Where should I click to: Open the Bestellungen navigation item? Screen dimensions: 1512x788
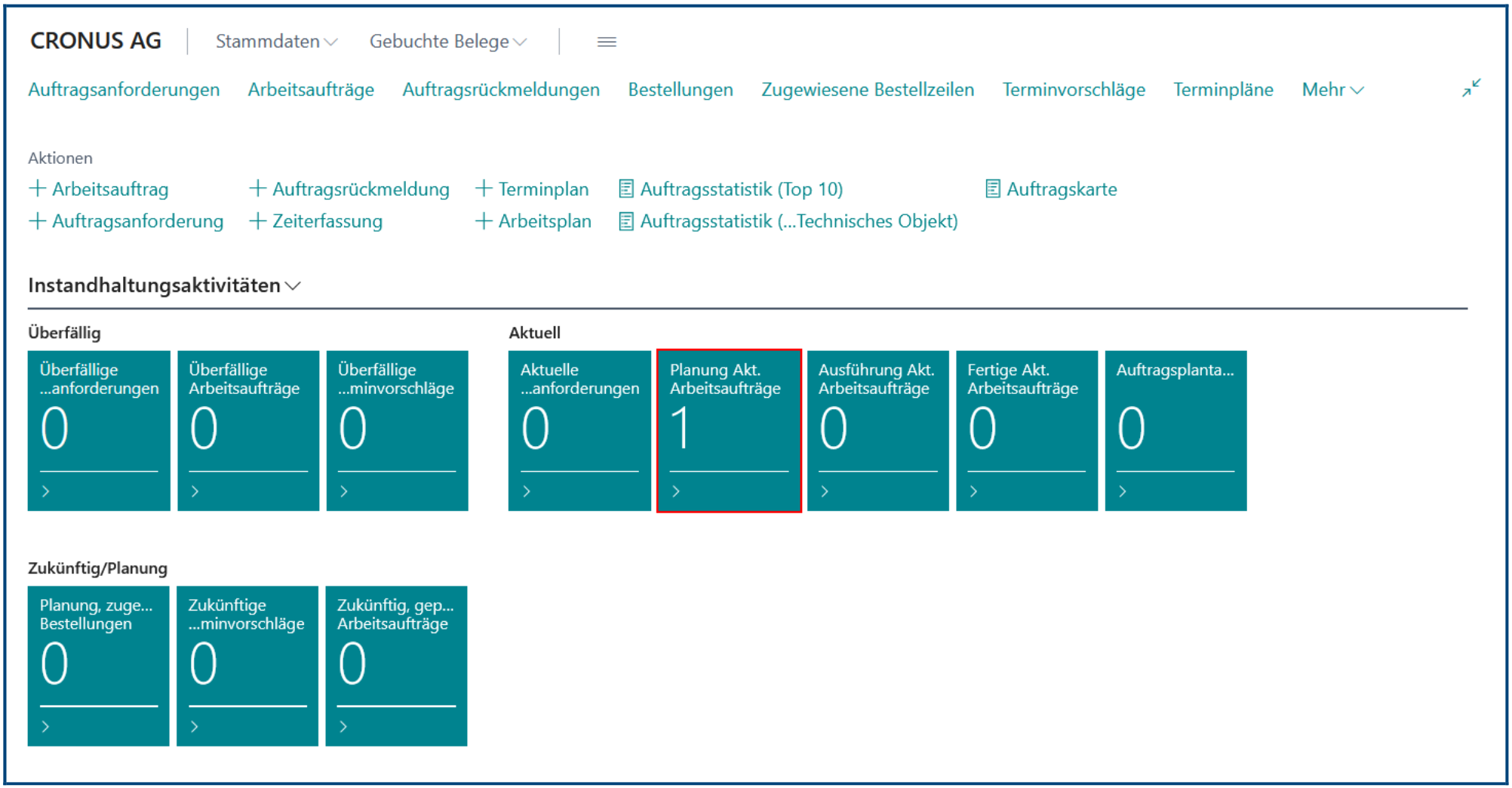[681, 90]
